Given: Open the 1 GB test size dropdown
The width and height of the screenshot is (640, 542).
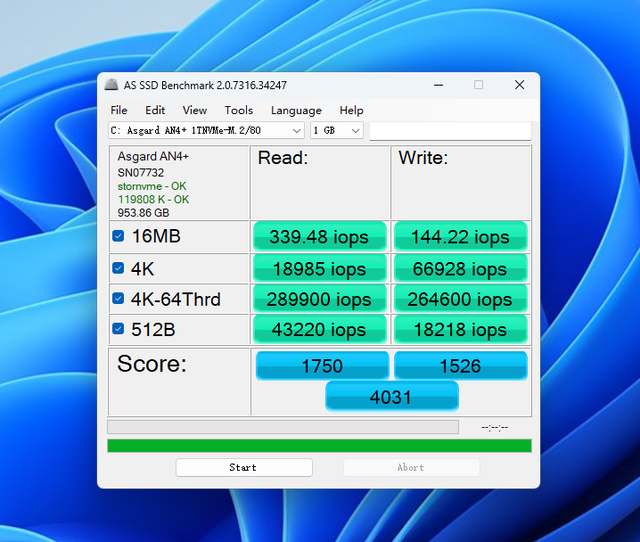Looking at the screenshot, I should tap(356, 131).
